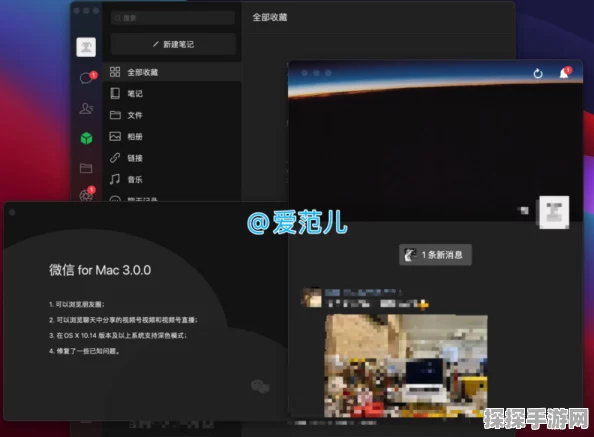Click the 全部收藏 header title
This screenshot has height=437, width=594.
(270, 17)
